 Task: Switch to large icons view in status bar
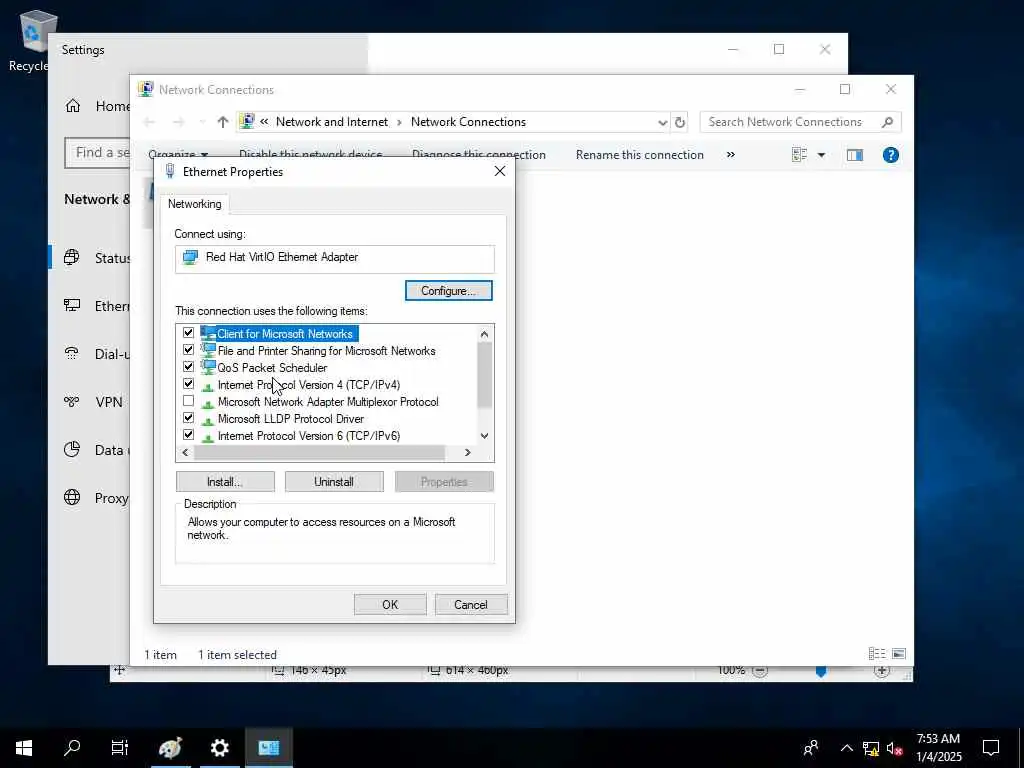[x=899, y=654]
